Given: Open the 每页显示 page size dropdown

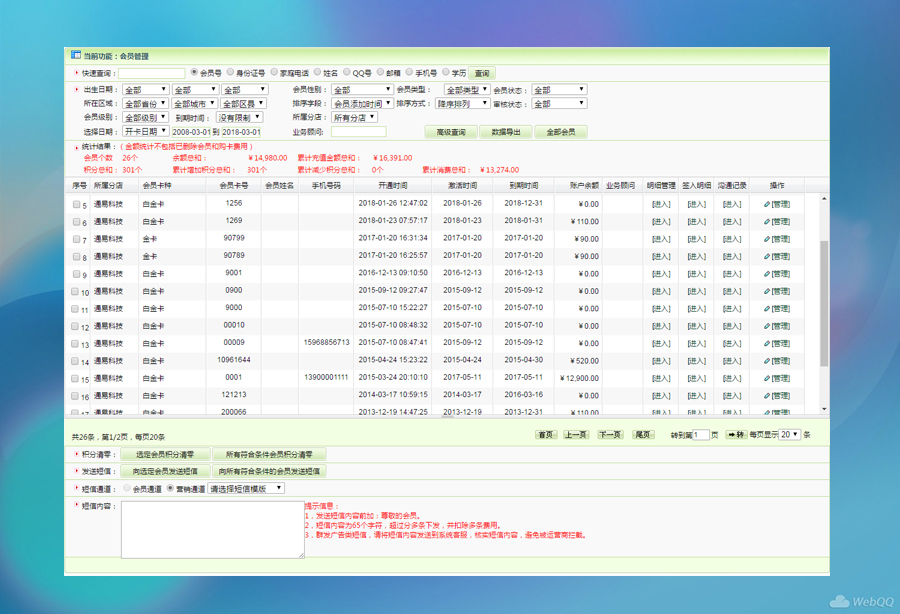Looking at the screenshot, I should (x=790, y=435).
